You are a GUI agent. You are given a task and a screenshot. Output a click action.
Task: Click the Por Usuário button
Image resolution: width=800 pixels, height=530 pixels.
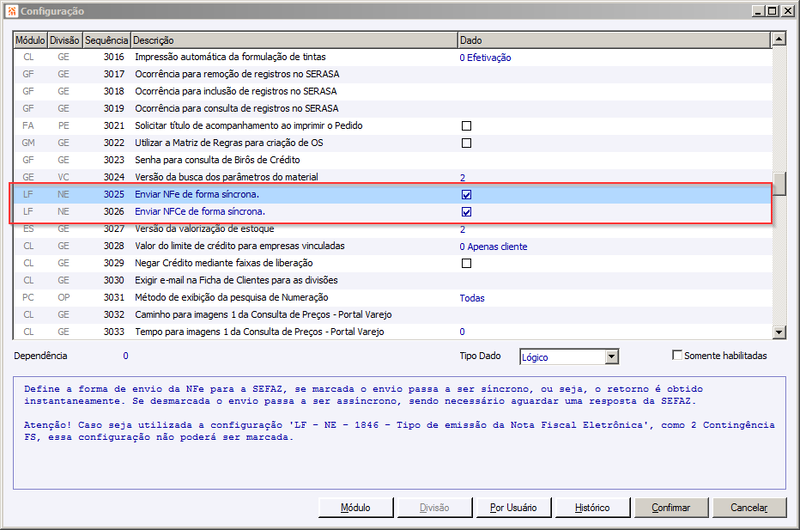(x=513, y=508)
